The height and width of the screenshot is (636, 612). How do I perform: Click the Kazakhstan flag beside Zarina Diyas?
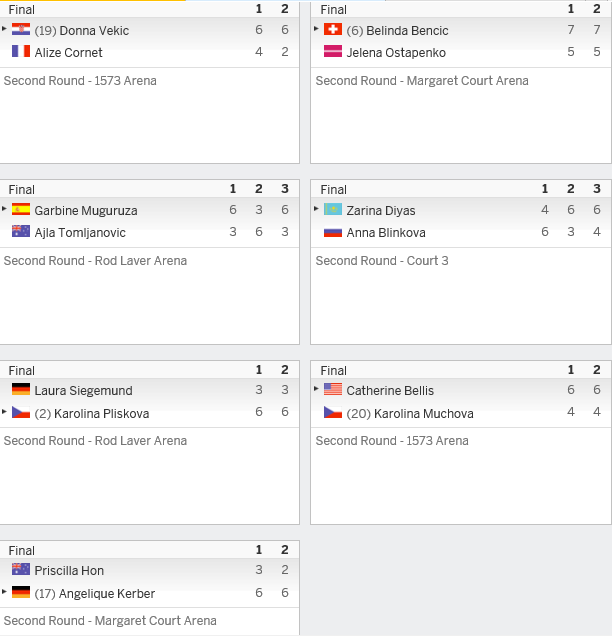coord(333,209)
